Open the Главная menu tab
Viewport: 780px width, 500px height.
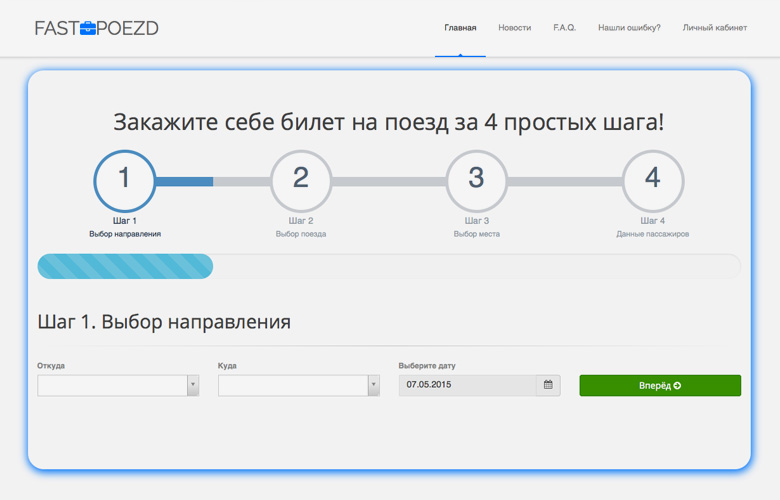tap(460, 28)
